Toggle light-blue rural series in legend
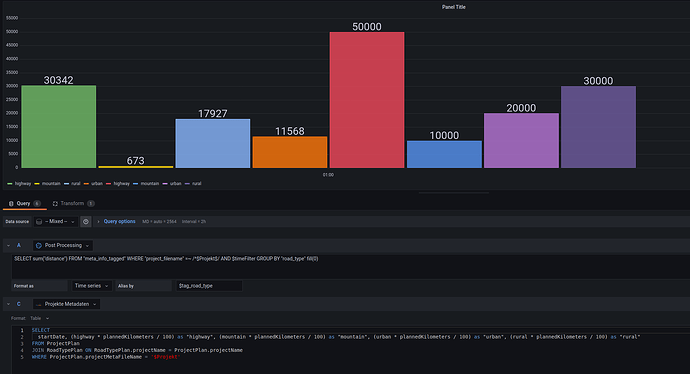This screenshot has width=690, height=374. [72, 183]
